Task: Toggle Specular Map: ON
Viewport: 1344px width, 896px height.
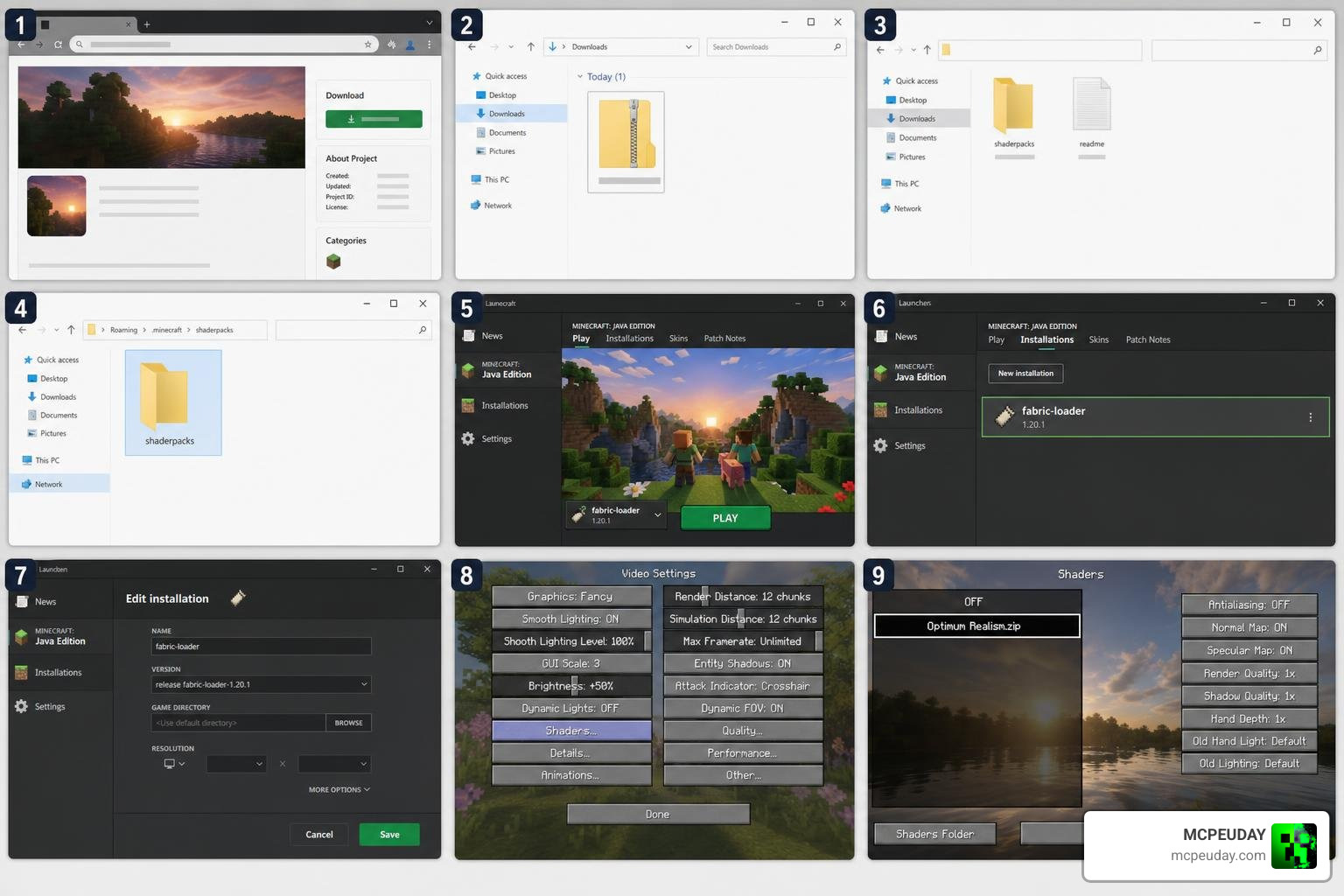Action: coord(1249,650)
